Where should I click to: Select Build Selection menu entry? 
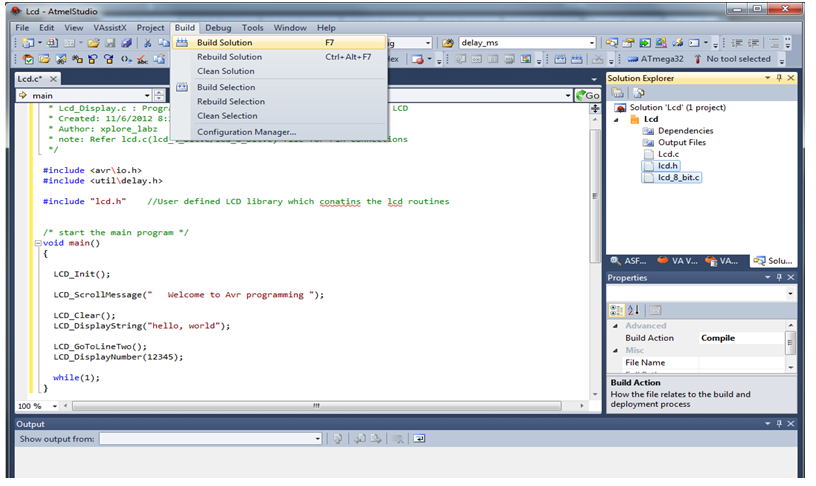pyautogui.click(x=279, y=87)
